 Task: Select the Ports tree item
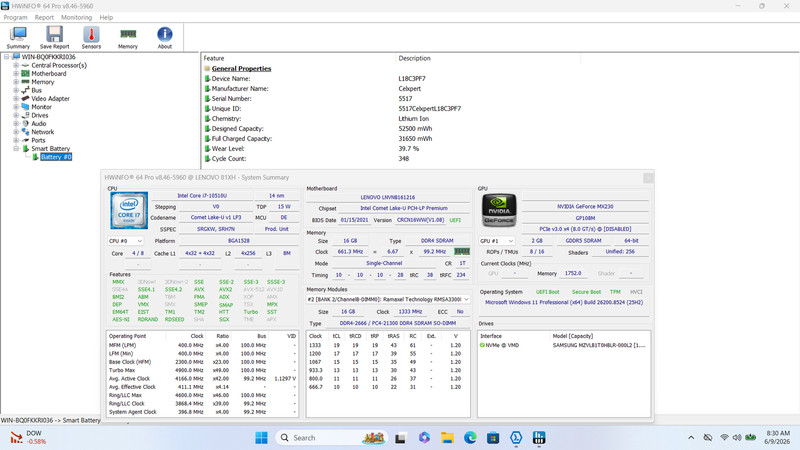click(38, 140)
